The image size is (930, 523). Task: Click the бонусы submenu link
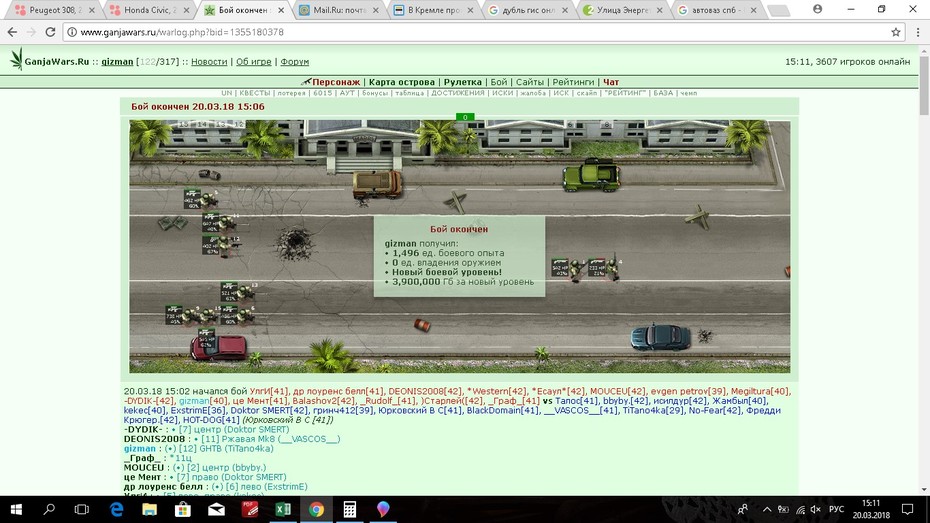click(375, 93)
